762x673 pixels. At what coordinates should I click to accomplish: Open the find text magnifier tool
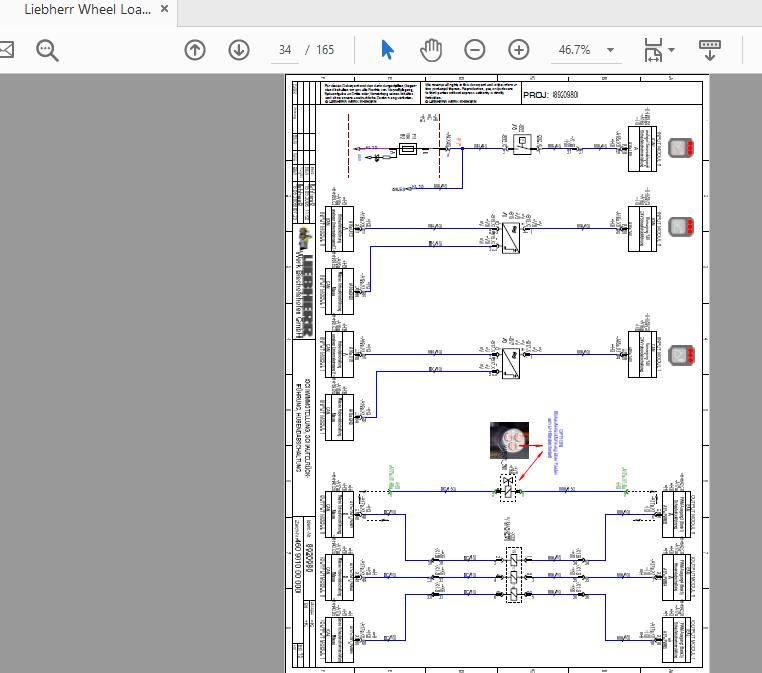(48, 49)
